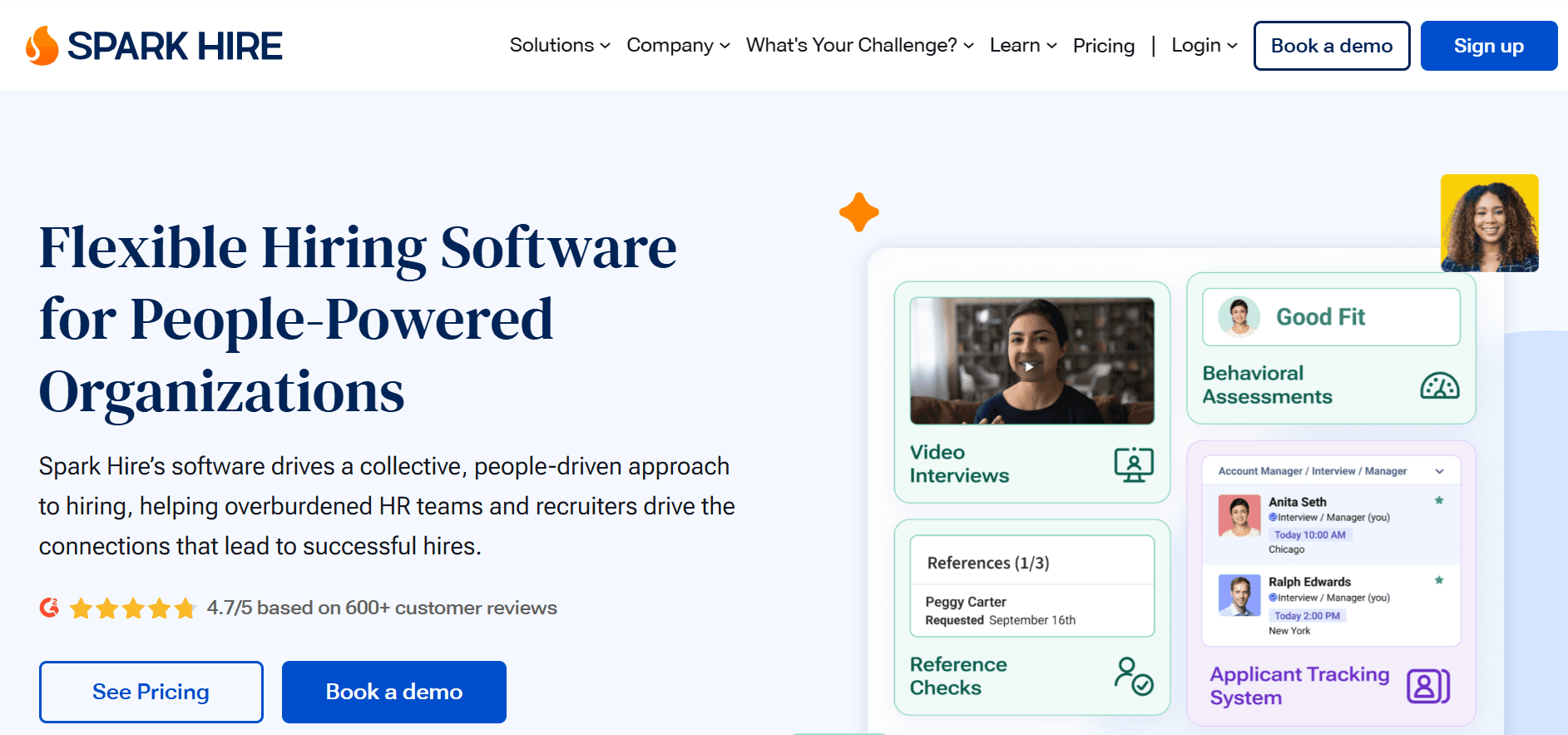This screenshot has width=1568, height=735.
Task: Click Today 10:00 AM time badge
Action: coord(1310,534)
